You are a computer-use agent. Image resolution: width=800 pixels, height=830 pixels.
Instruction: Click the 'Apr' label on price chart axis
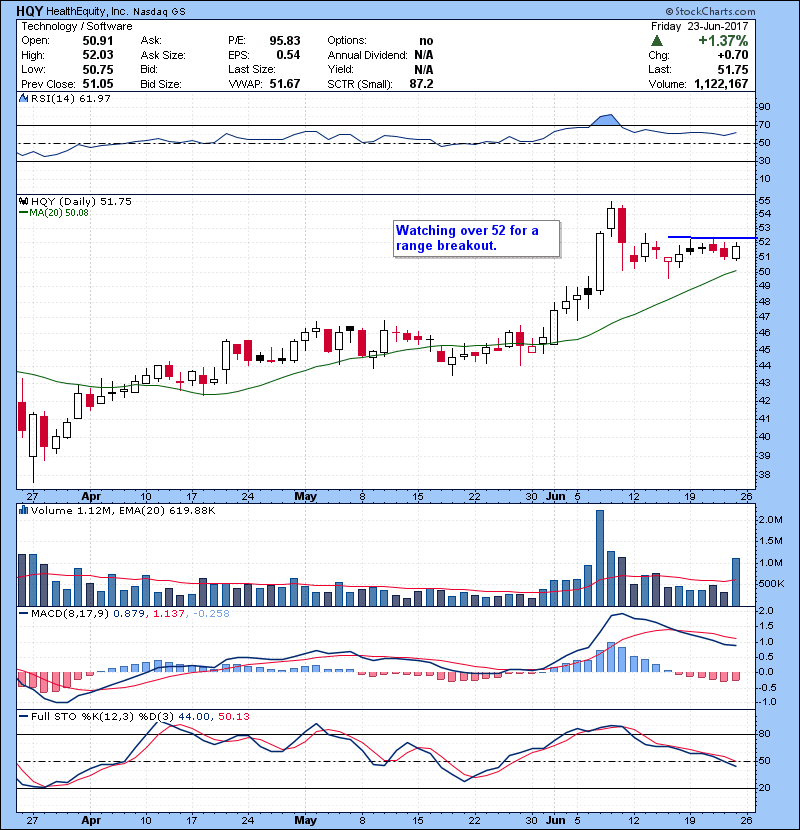[x=91, y=496]
